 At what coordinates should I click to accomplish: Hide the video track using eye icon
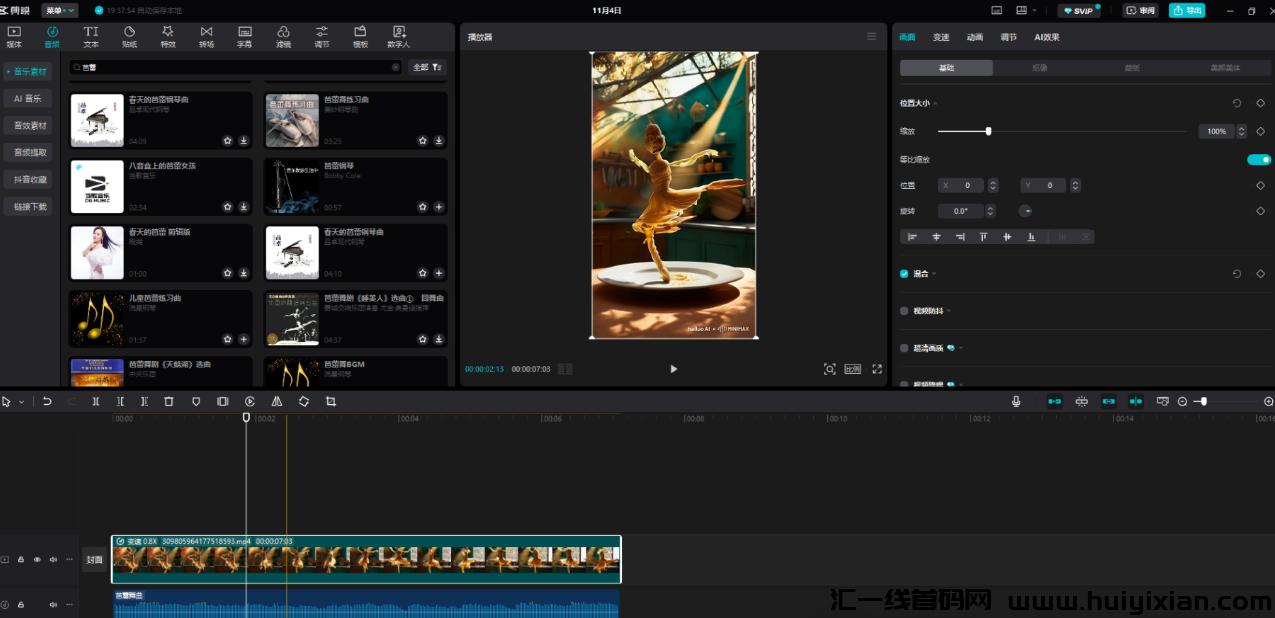coord(37,560)
